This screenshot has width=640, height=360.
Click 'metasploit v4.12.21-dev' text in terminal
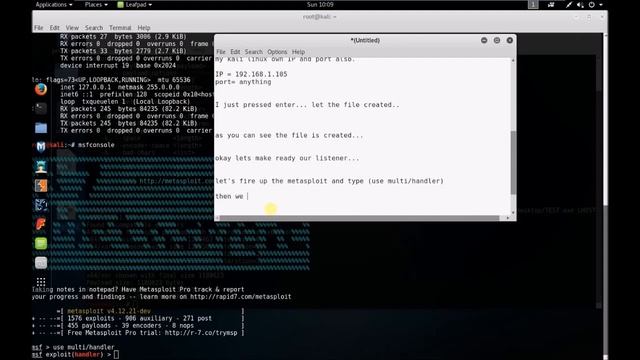coord(109,311)
